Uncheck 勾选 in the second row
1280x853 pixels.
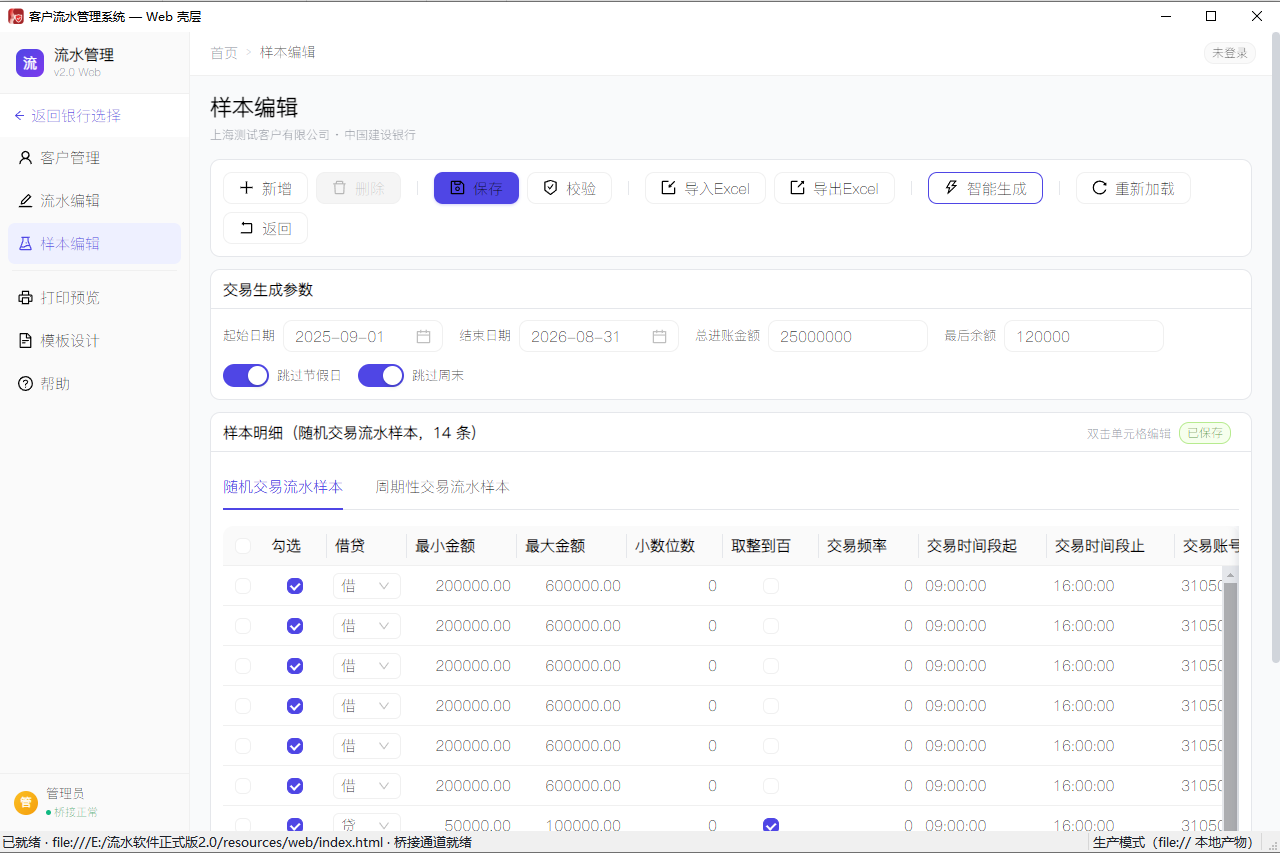pyautogui.click(x=295, y=626)
